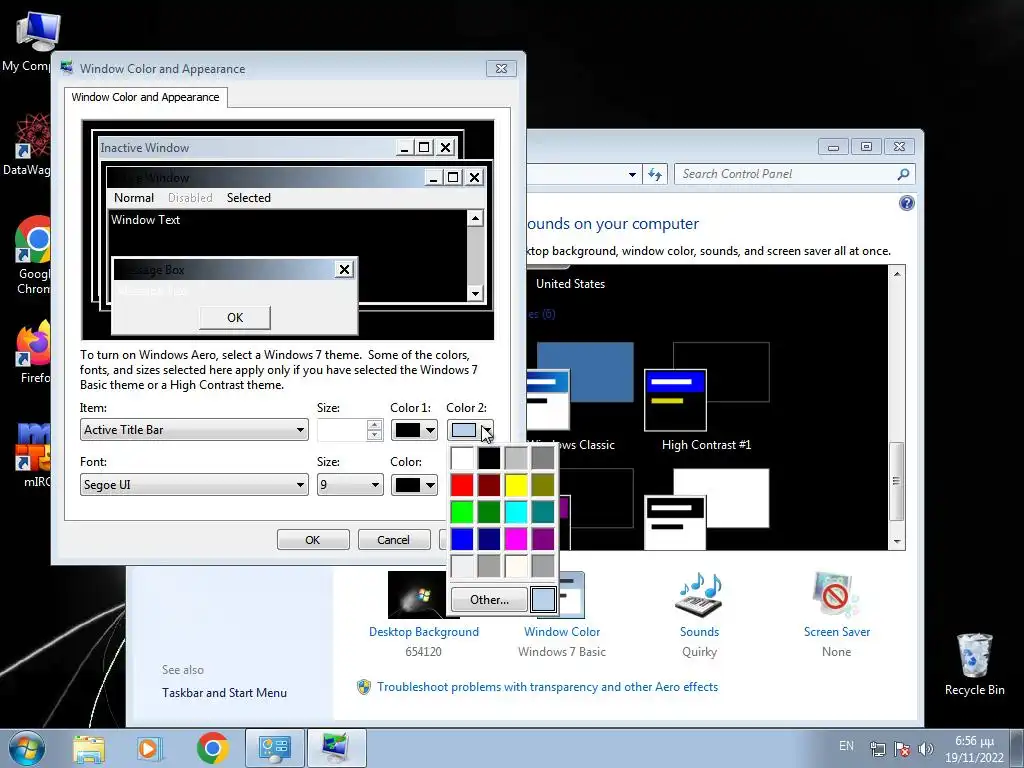This screenshot has height=768, width=1024.
Task: Select the High Contrast #1 theme thumbnail
Action: 707,387
